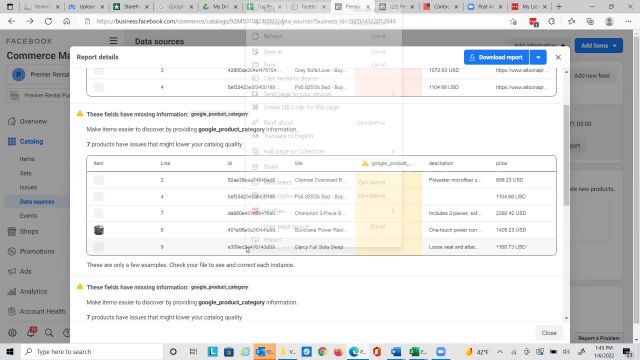Open the notifications bell in sidebar
640x360 pixels.
pos(31,332)
